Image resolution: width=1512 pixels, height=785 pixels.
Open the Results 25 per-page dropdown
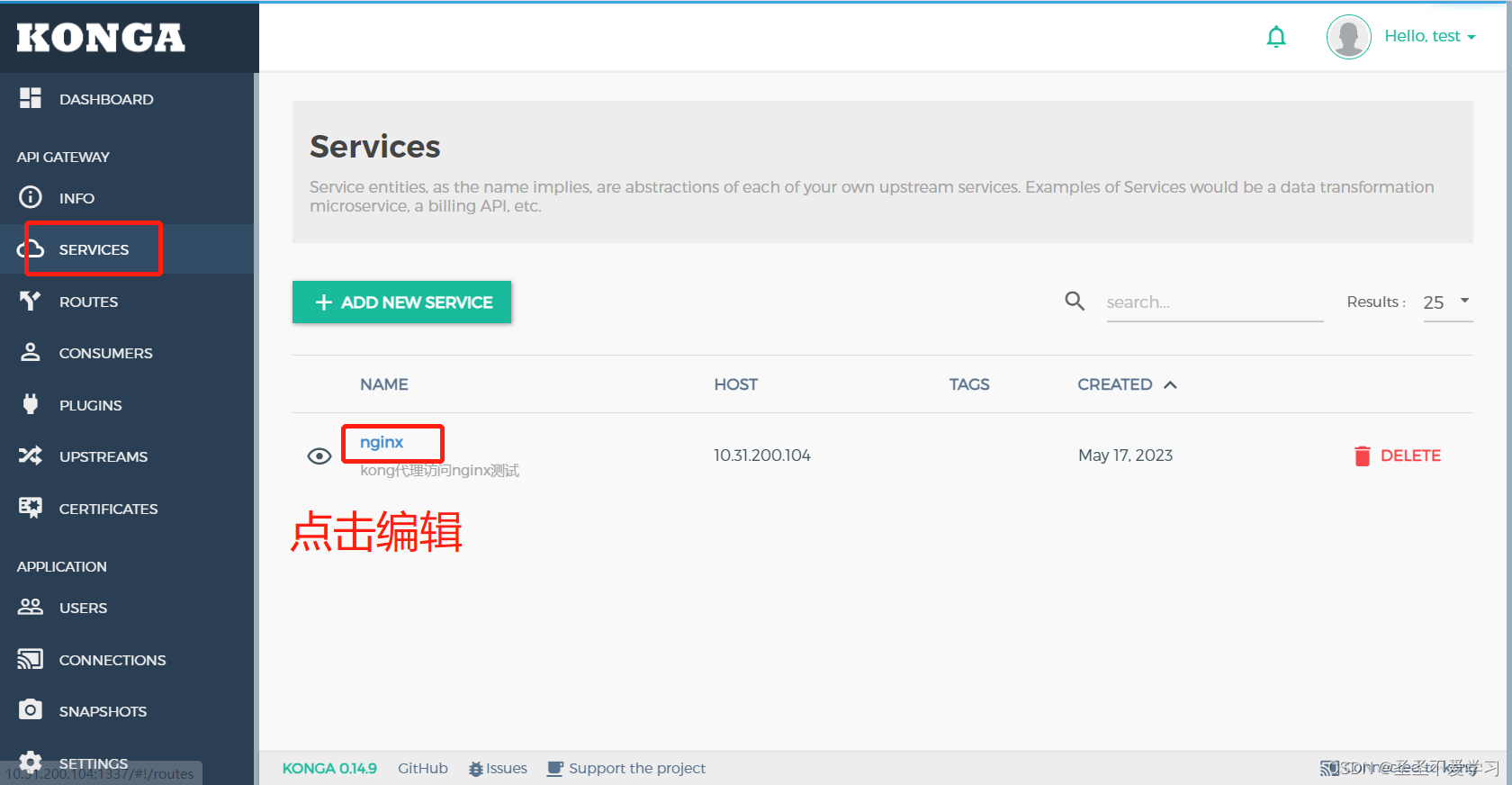point(1447,302)
